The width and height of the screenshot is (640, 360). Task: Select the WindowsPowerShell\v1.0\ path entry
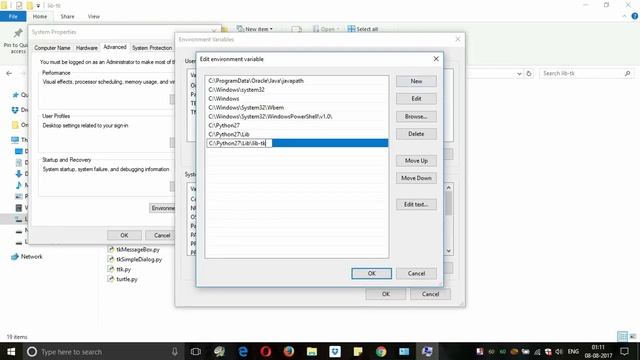point(297,116)
